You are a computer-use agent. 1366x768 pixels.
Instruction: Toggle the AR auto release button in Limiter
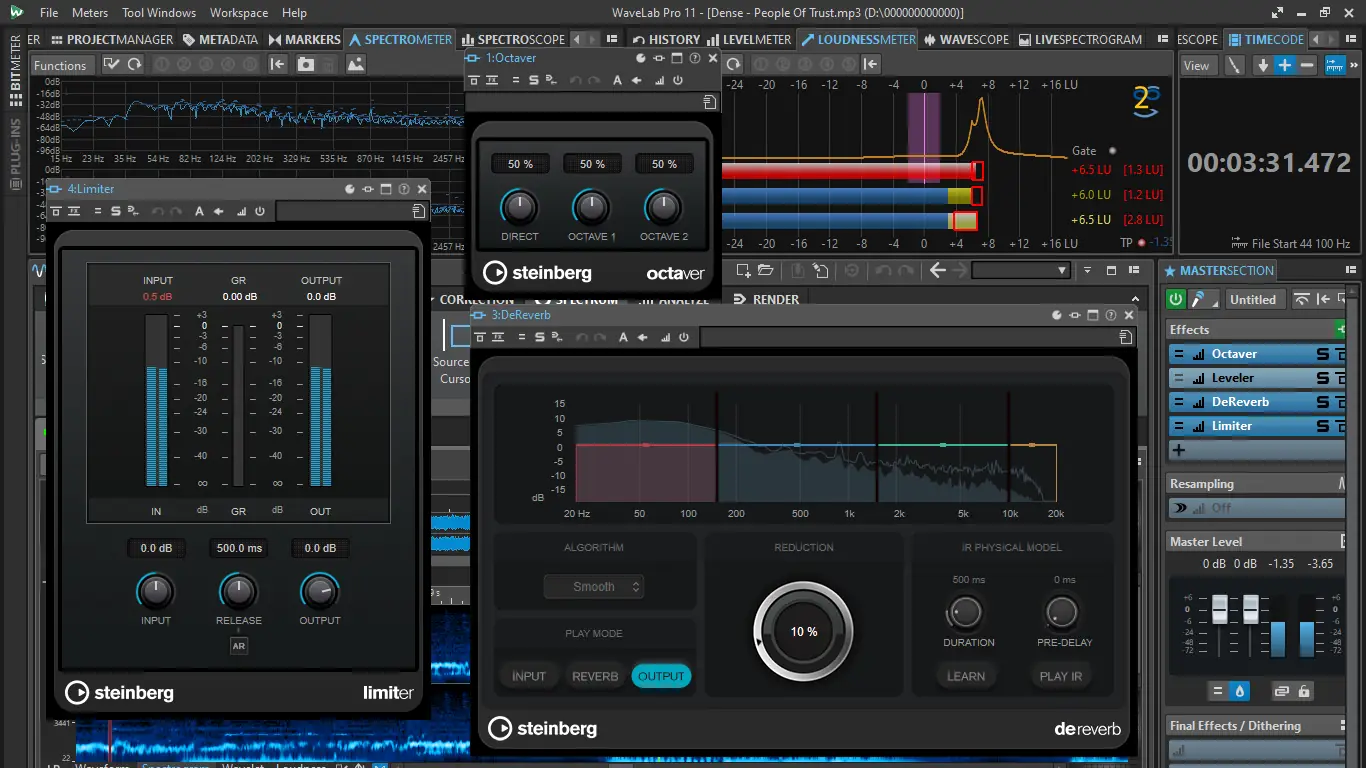tap(238, 646)
